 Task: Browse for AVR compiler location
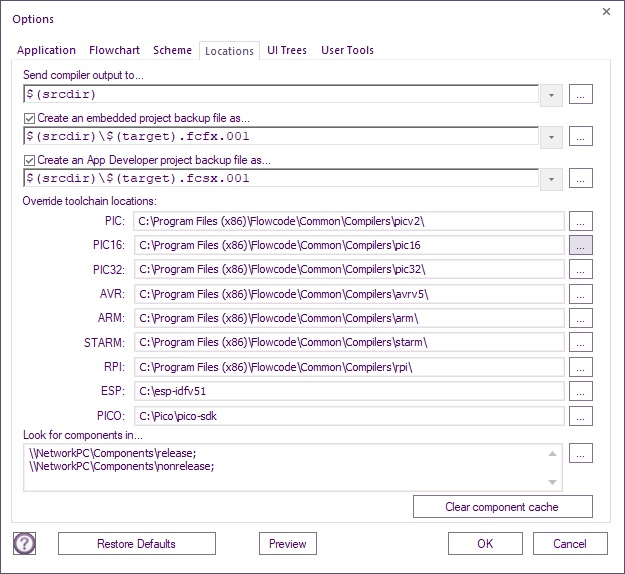pos(580,294)
